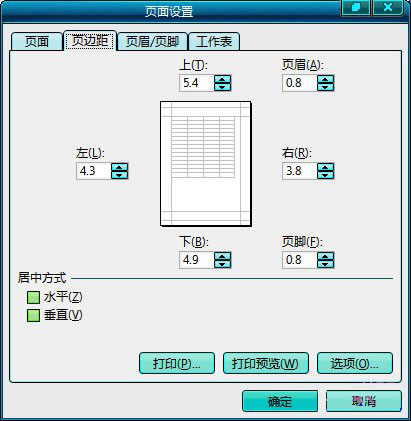This screenshot has width=411, height=421.
Task: Increase the footer (页脚) margin value
Action: coord(325,256)
